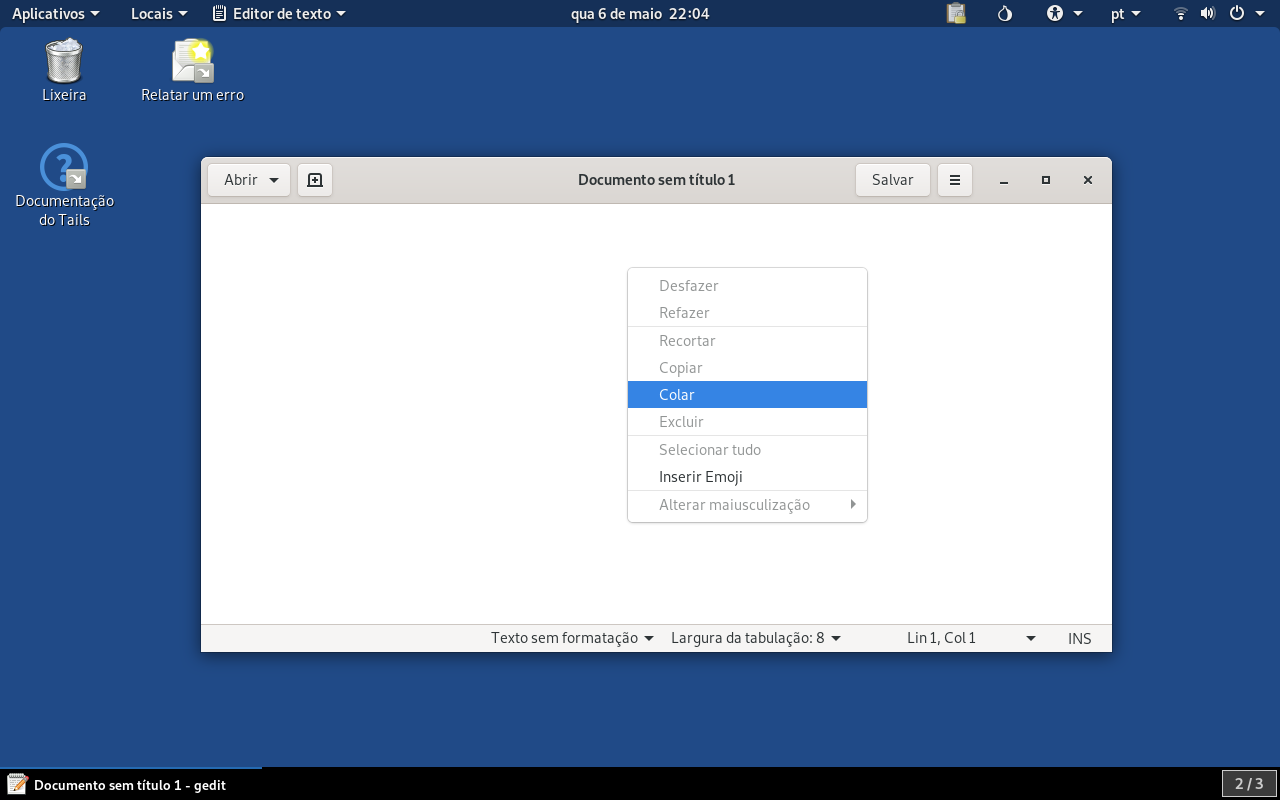Select Desfazer in context menu

[747, 286]
